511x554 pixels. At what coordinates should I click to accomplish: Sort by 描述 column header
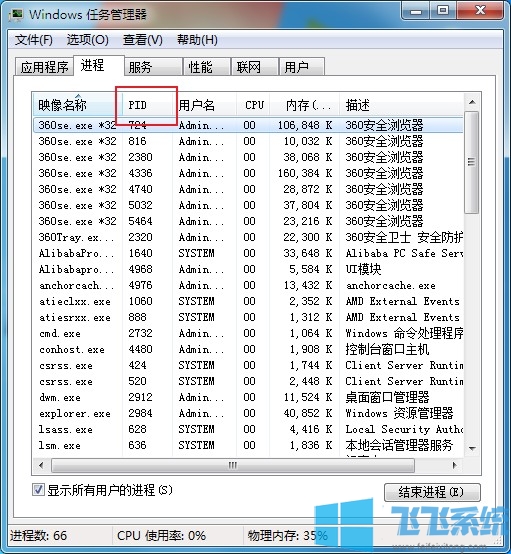click(401, 105)
